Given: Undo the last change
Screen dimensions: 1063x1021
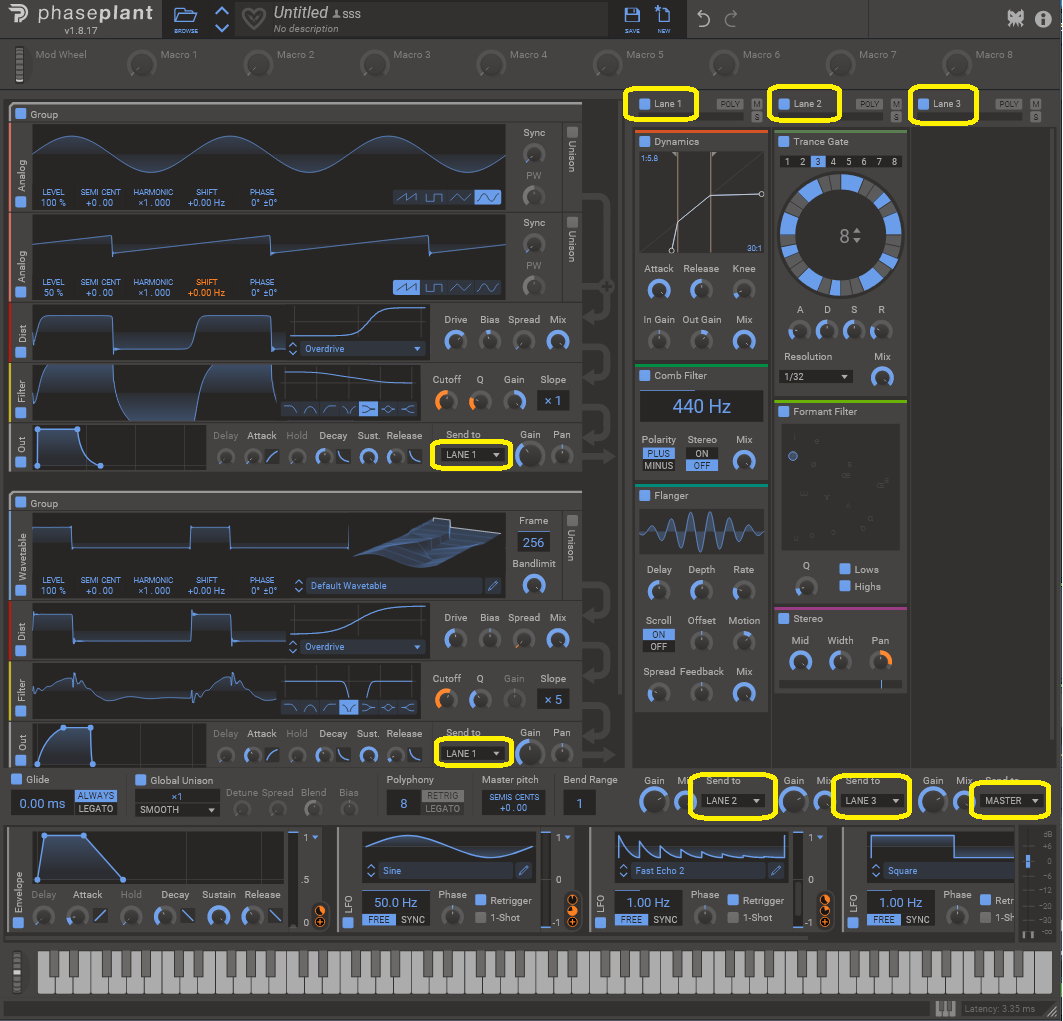Looking at the screenshot, I should 704,19.
